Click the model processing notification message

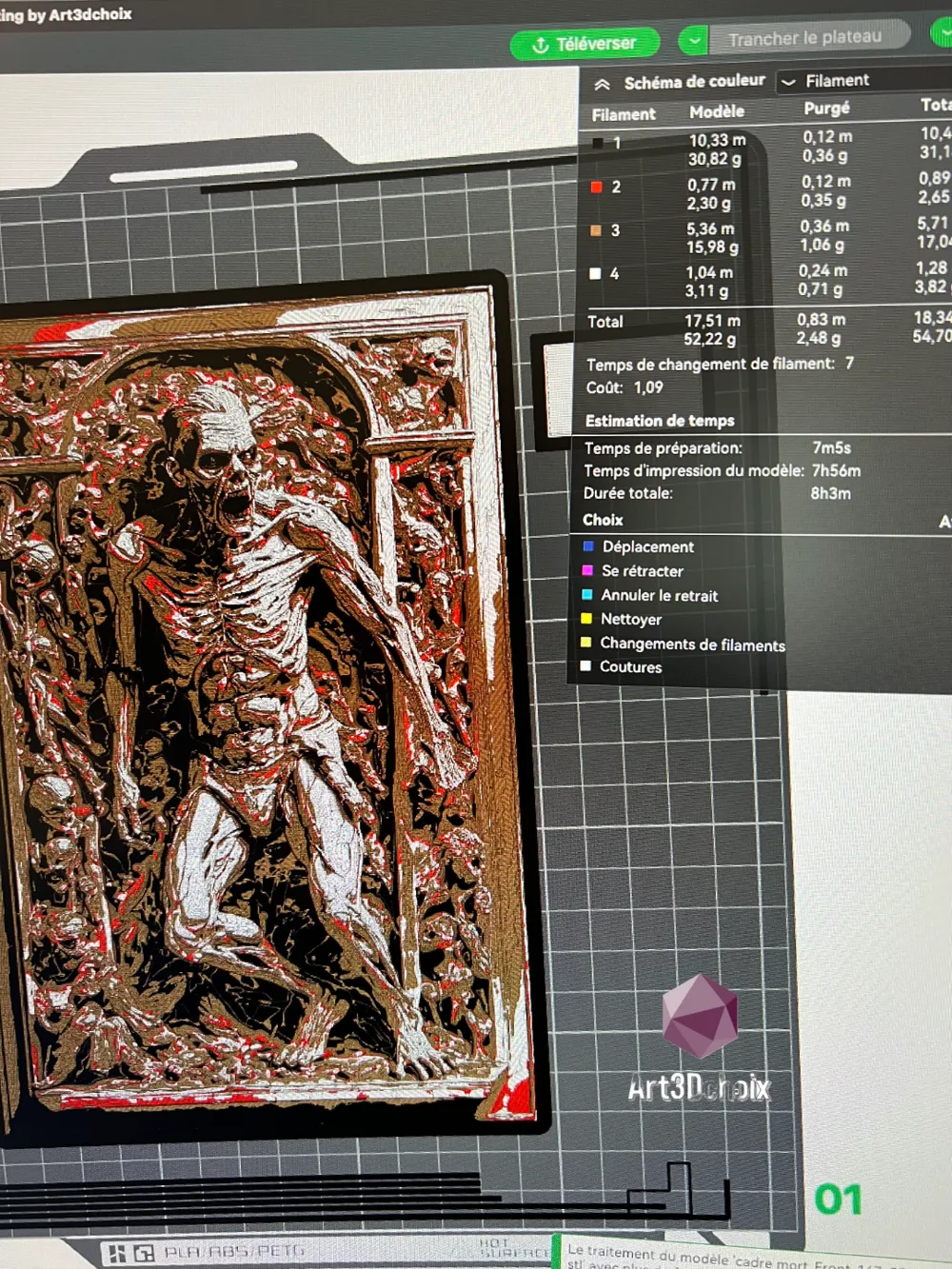(752, 1256)
